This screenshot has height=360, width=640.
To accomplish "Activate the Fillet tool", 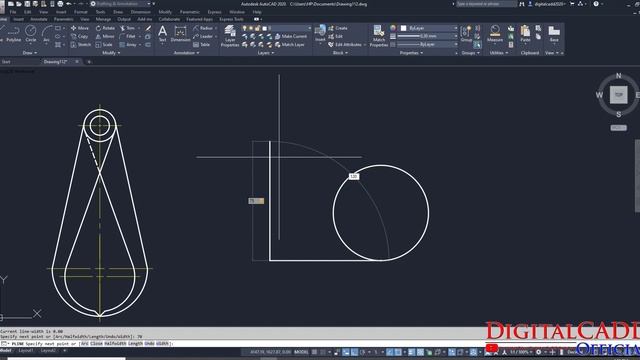I will [127, 36].
